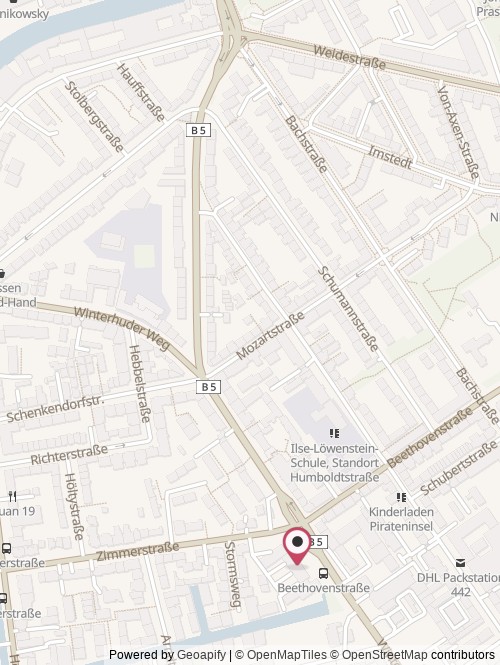Click the Mozartstraße street label
Viewport: 500px width, 665px height.
coord(270,335)
